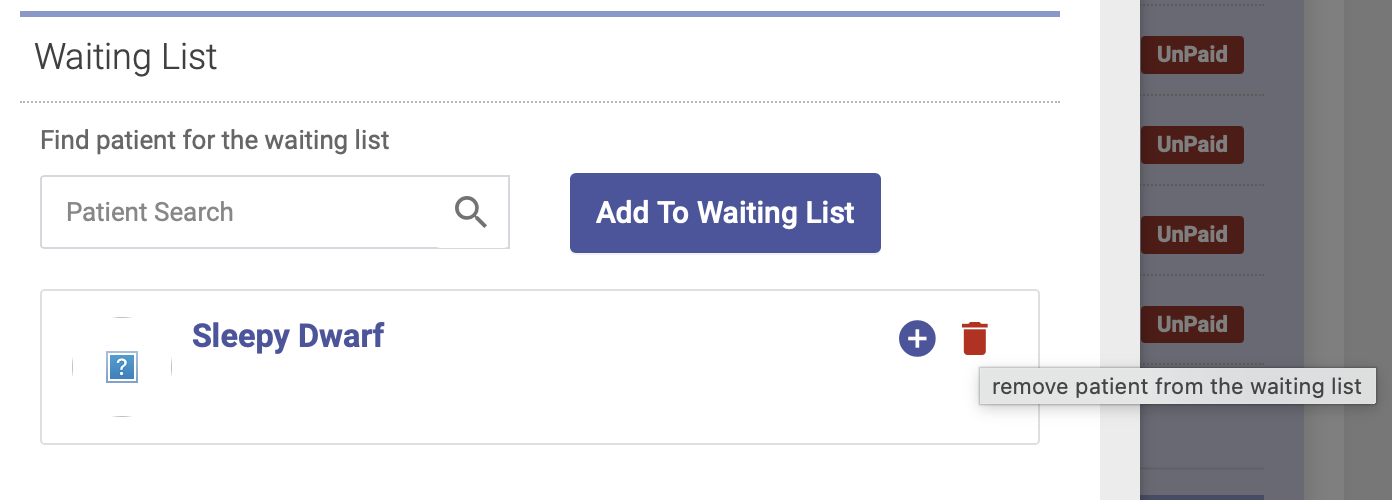Click the "remove patient from the waiting list" tooltip
This screenshot has height=500, width=1392.
(1176, 387)
